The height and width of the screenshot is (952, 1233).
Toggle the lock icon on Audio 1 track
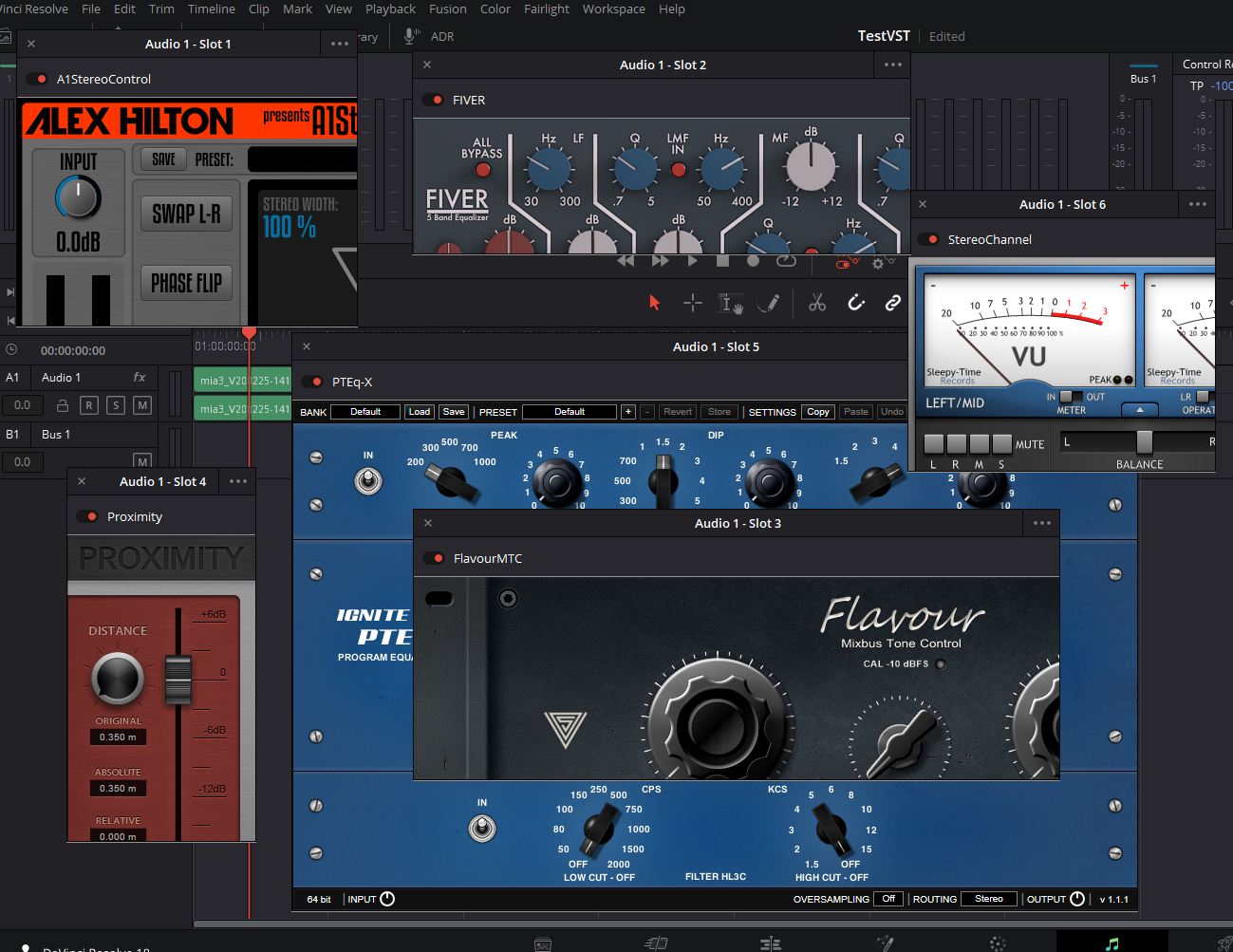coord(62,405)
